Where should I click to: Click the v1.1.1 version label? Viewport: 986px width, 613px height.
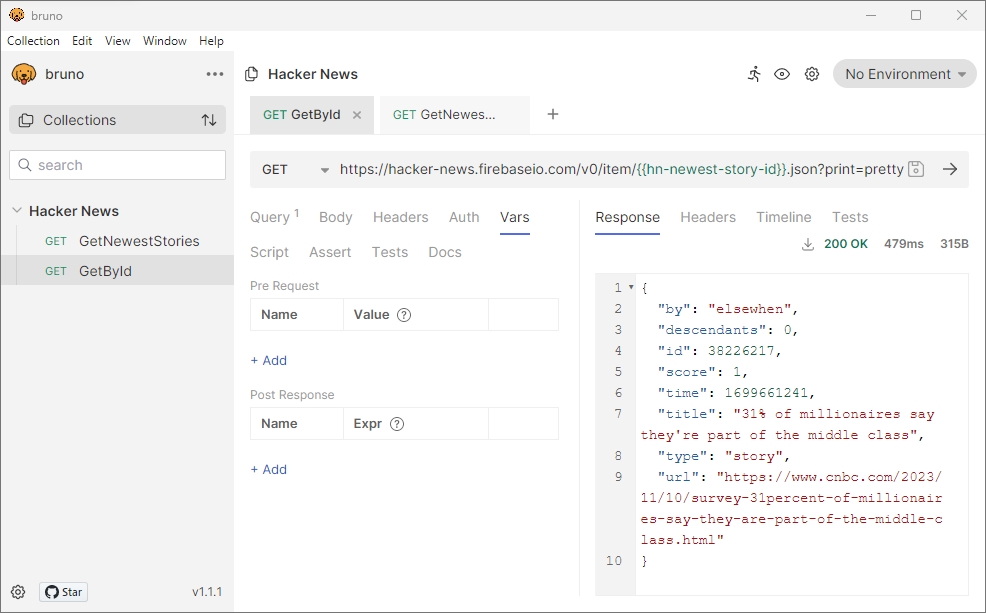pos(207,592)
